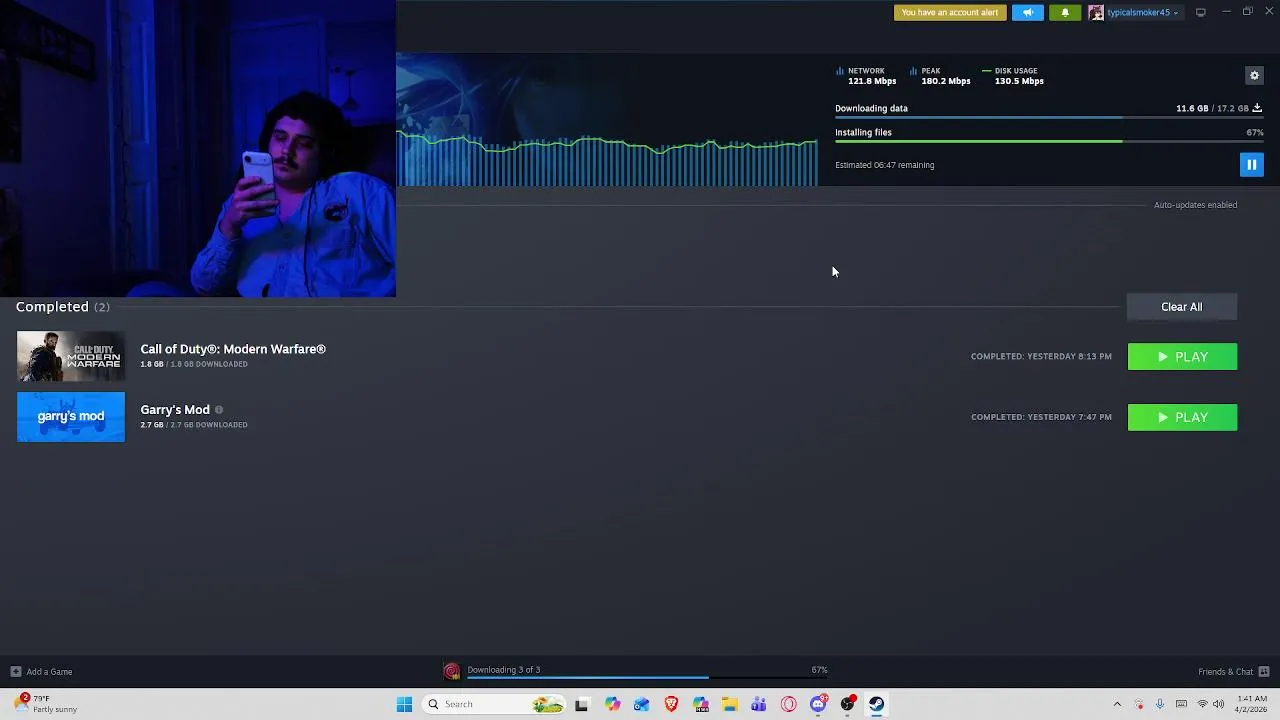Show hidden system tray icons
This screenshot has width=1280, height=720.
coord(1117,704)
